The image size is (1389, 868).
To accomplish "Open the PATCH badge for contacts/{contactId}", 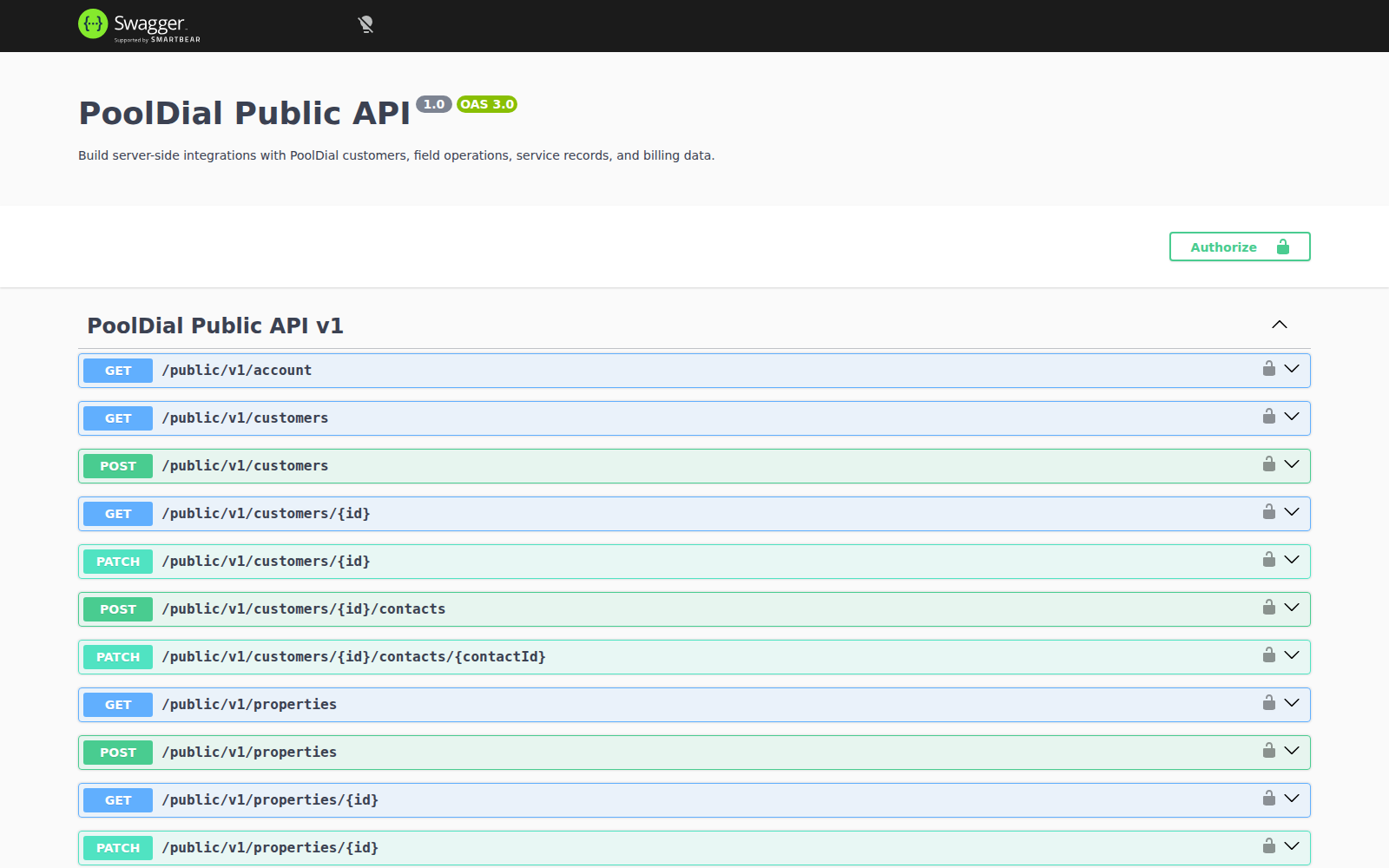I will 118,657.
